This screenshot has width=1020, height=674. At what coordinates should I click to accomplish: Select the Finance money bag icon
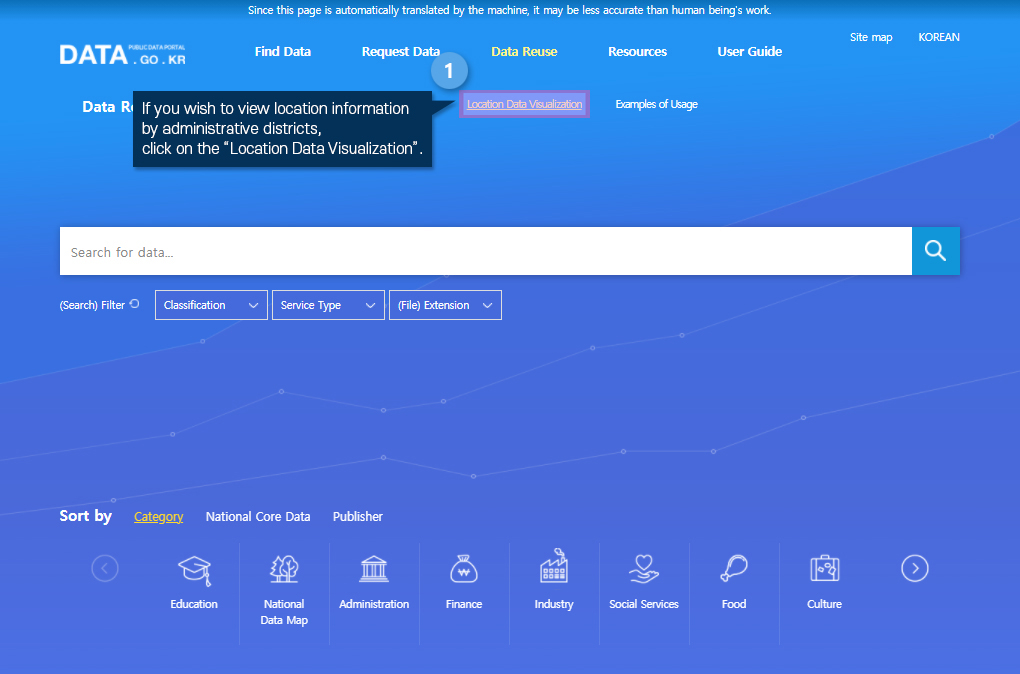(464, 569)
